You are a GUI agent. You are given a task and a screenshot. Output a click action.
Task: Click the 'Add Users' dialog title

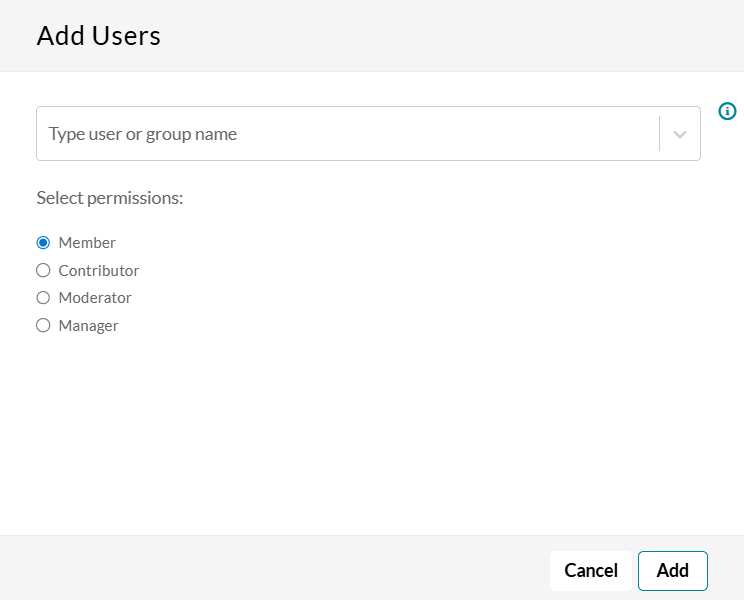pos(98,36)
